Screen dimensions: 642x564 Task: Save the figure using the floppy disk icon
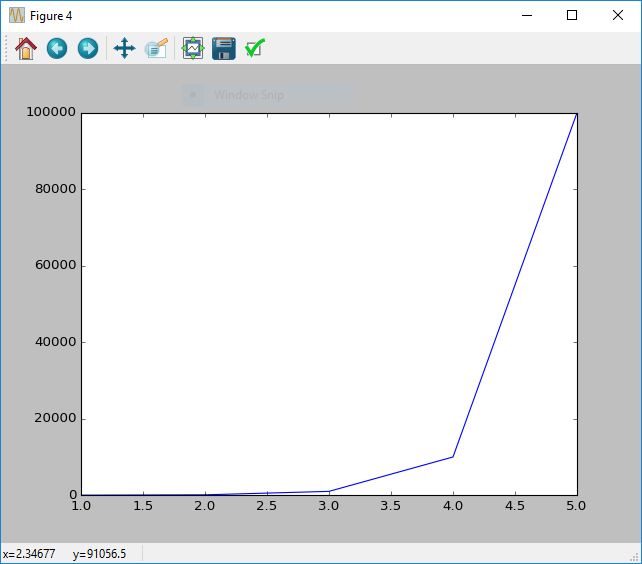pyautogui.click(x=224, y=48)
